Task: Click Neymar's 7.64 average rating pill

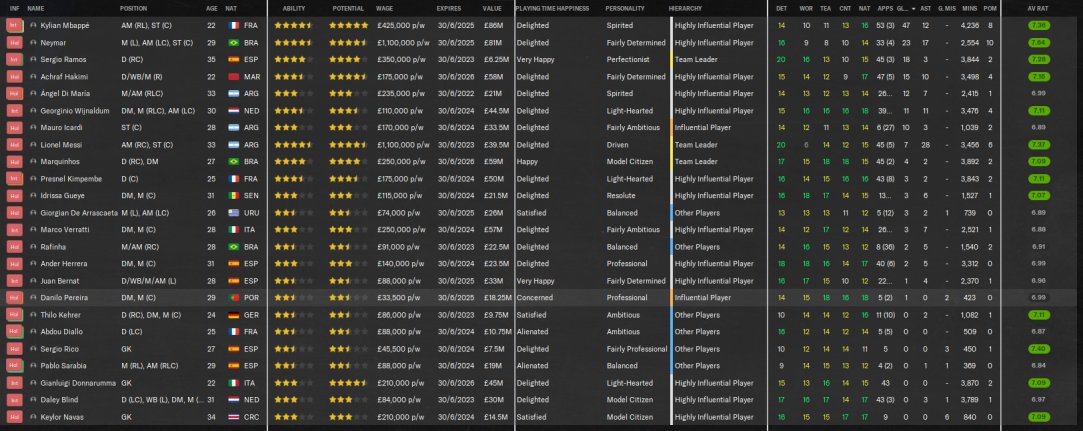Action: [x=1038, y=42]
